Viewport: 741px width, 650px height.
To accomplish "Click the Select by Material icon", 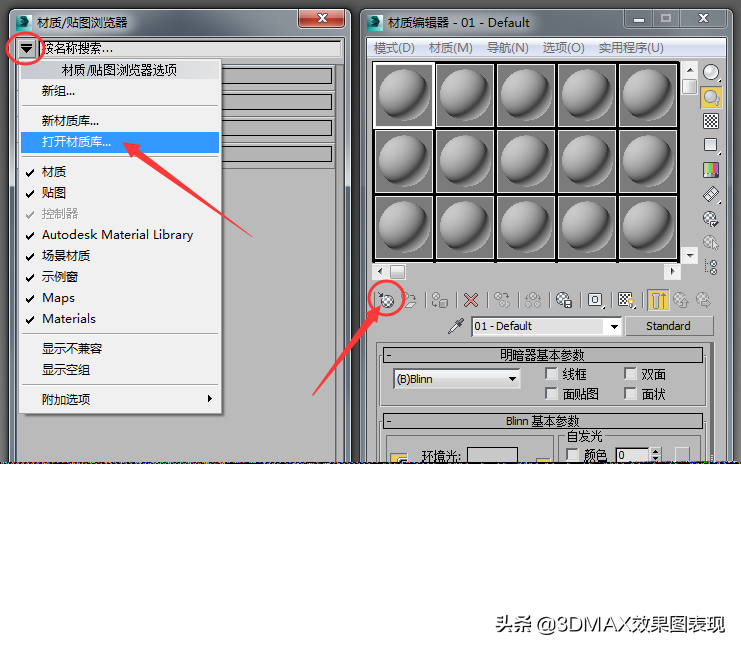I will tap(711, 243).
